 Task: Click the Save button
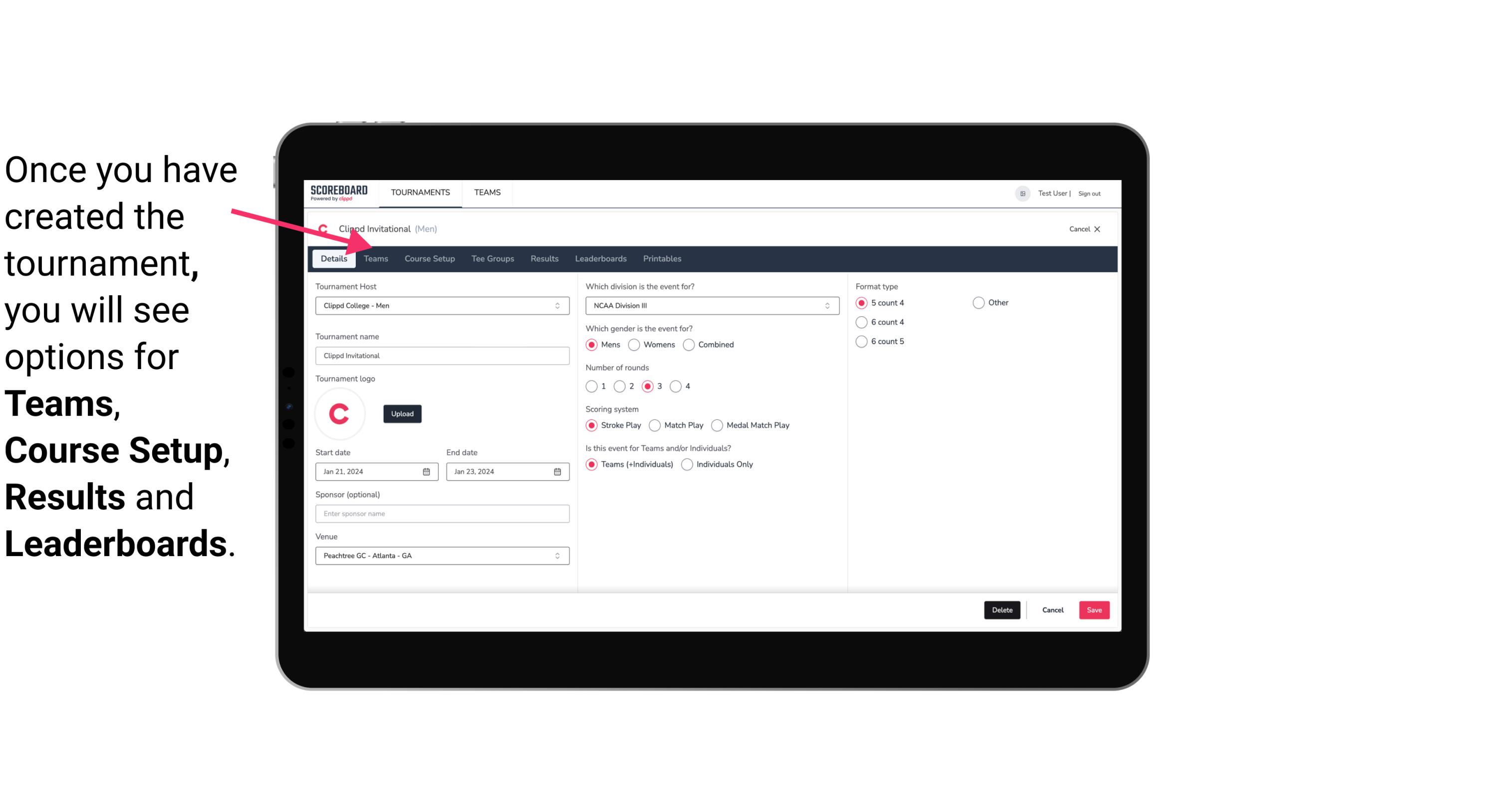(x=1093, y=609)
